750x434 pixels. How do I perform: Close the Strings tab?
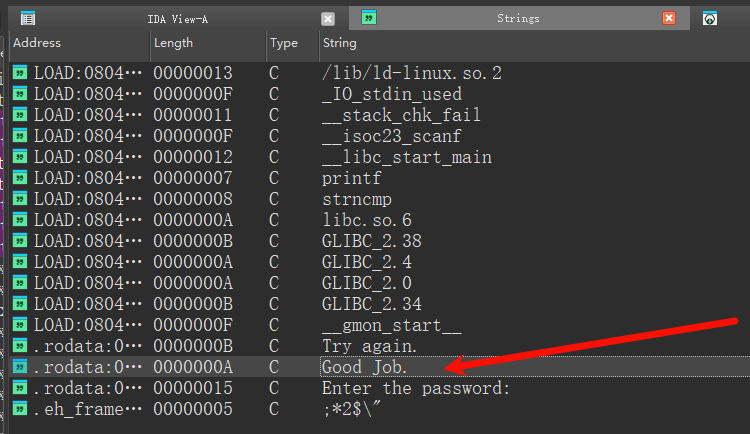(x=669, y=18)
